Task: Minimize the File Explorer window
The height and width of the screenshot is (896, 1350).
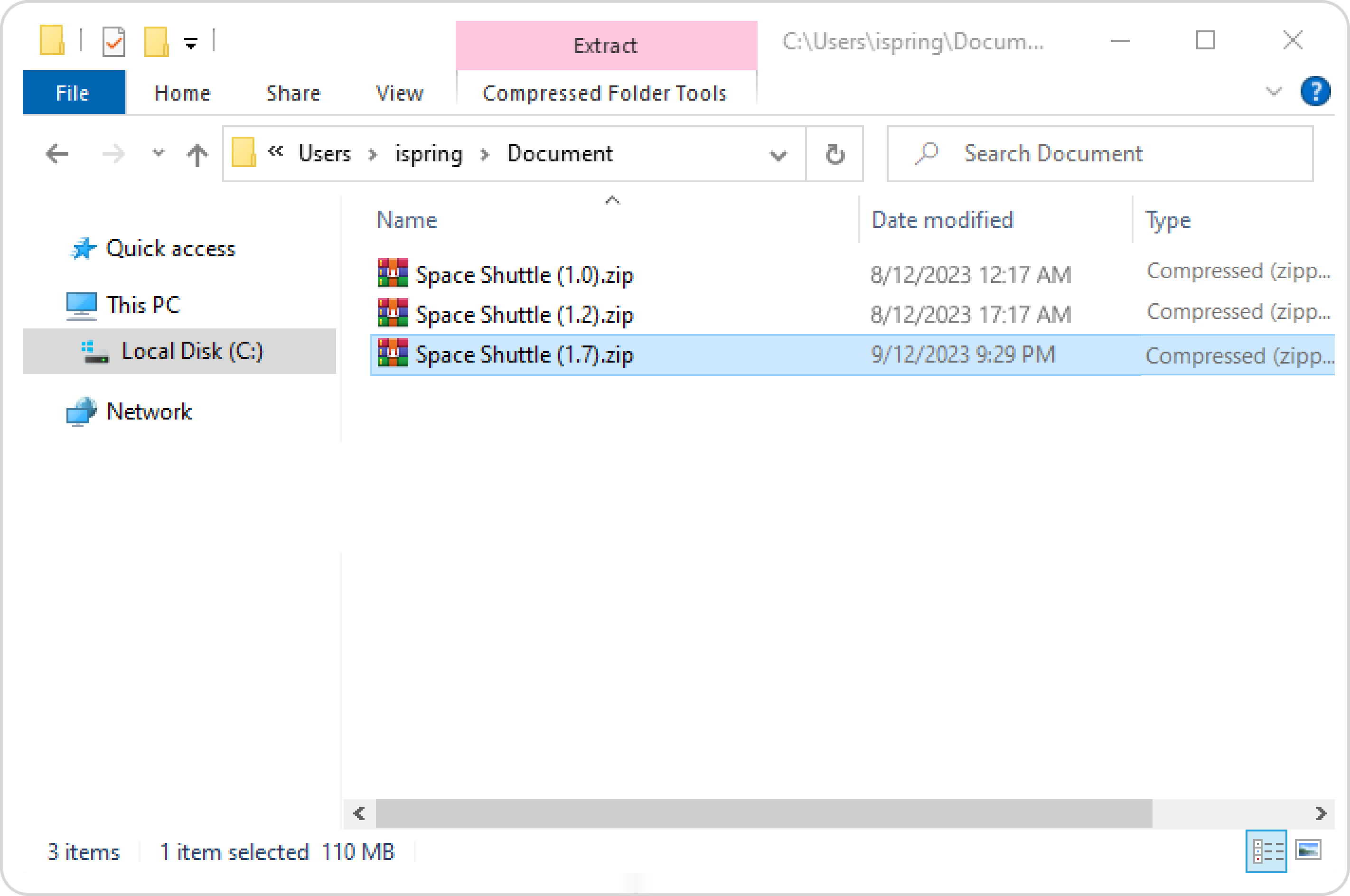Action: (x=1120, y=40)
